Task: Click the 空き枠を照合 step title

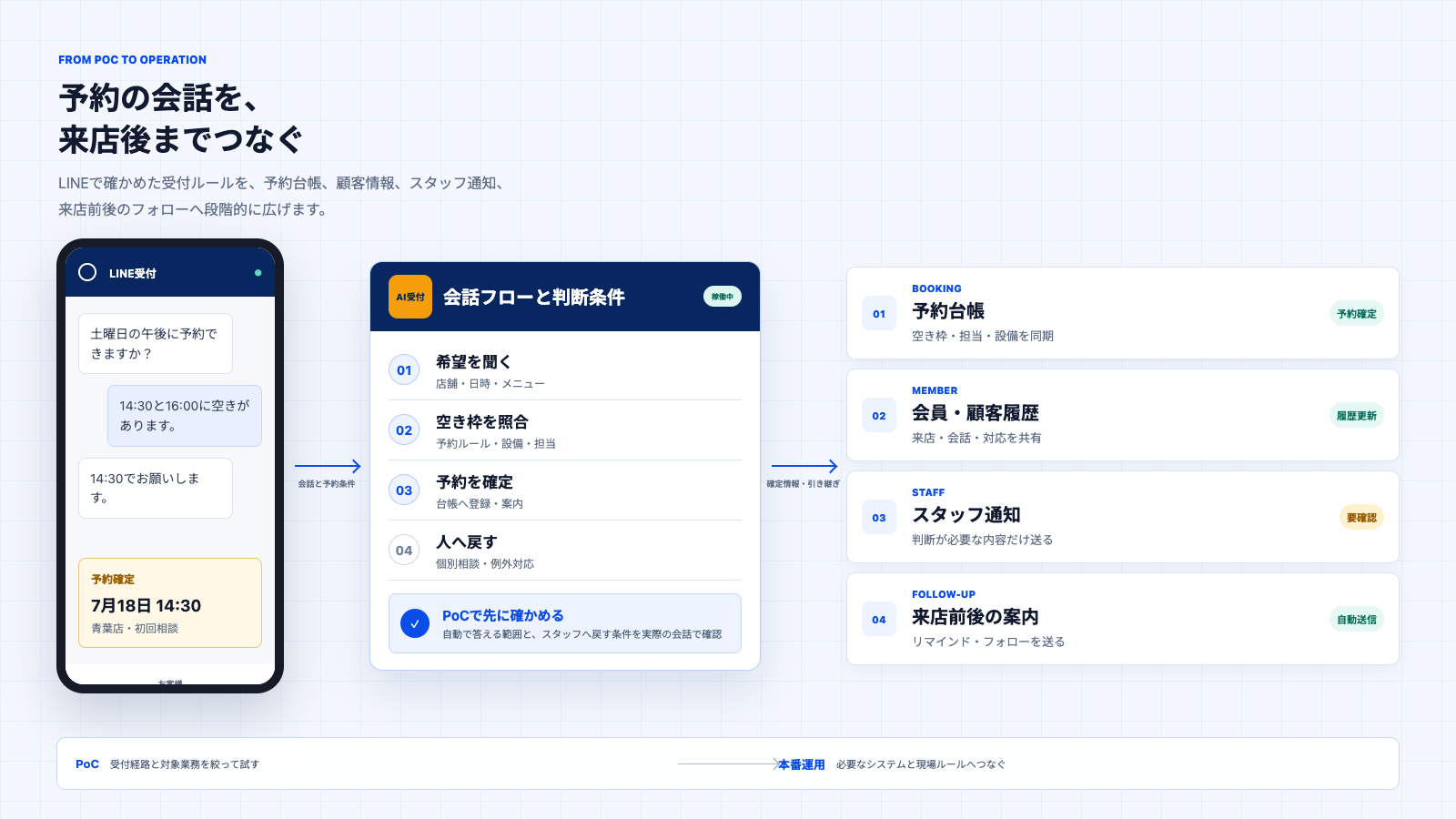Action: point(482,421)
